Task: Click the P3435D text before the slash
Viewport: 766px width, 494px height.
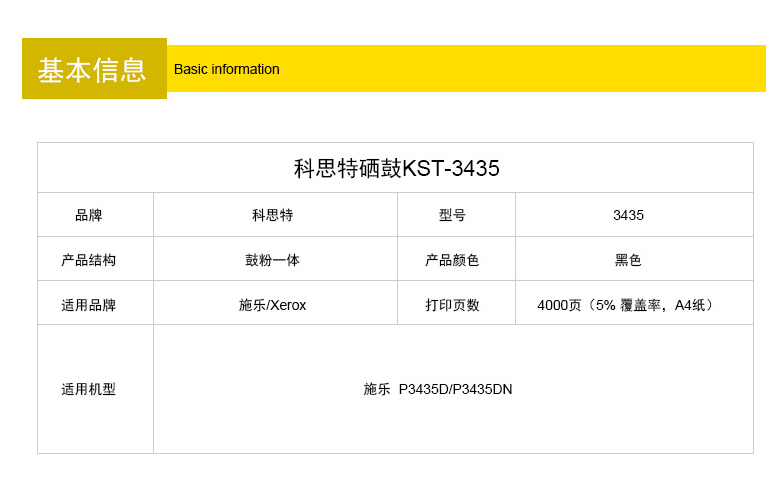Action: [x=424, y=389]
